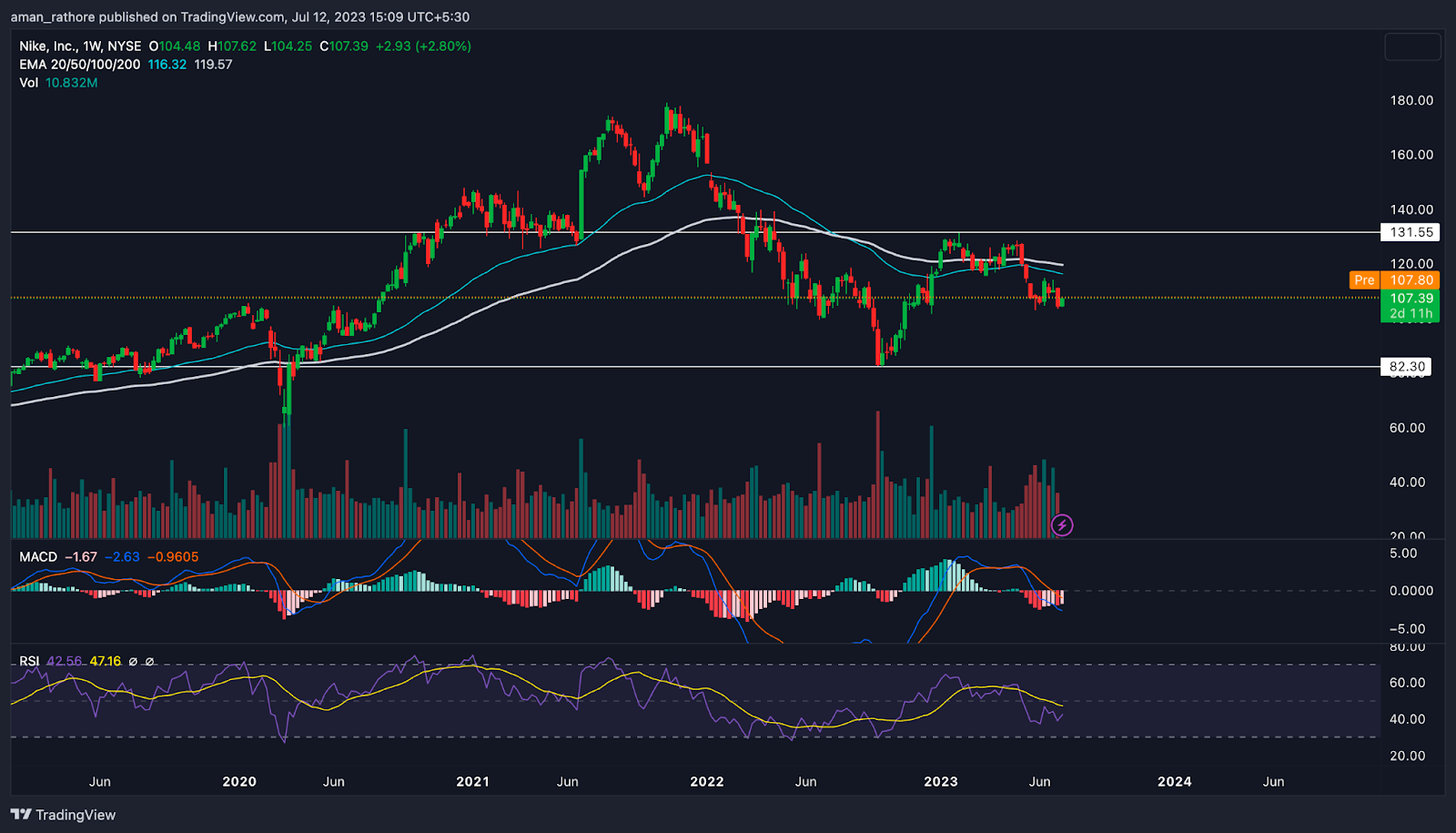Click the 60.00 price axis label
1456x833 pixels.
tap(1407, 428)
